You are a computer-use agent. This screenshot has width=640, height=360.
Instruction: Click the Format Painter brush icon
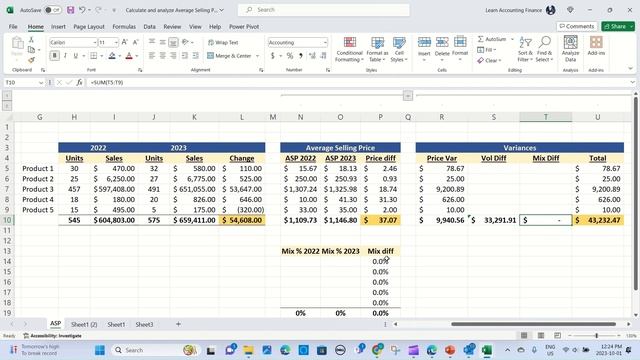coord(31,60)
